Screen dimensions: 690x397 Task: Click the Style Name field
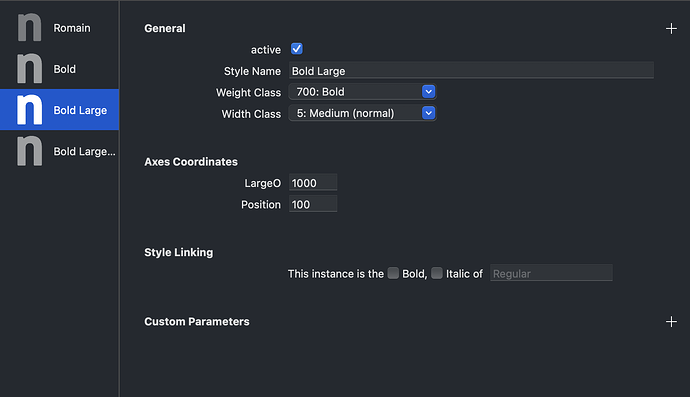coord(471,71)
